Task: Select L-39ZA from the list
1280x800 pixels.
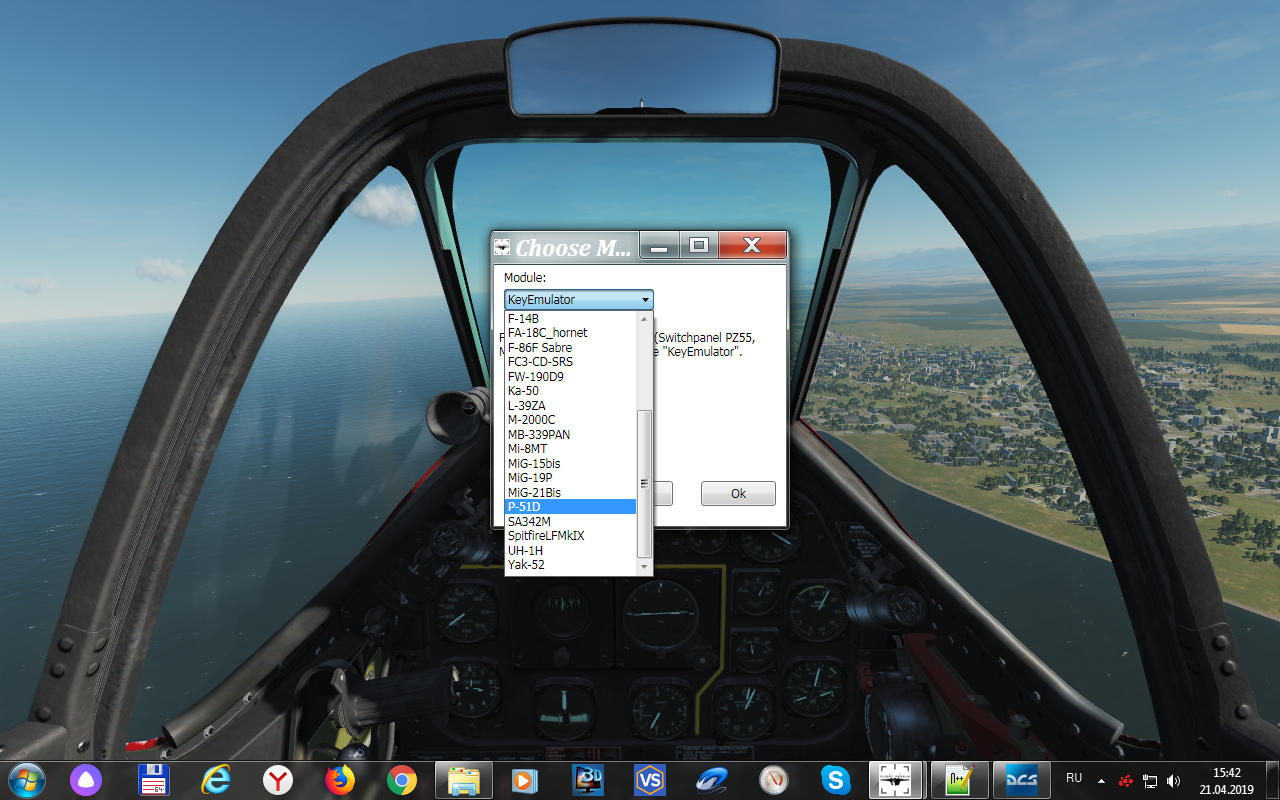Action: tap(570, 405)
